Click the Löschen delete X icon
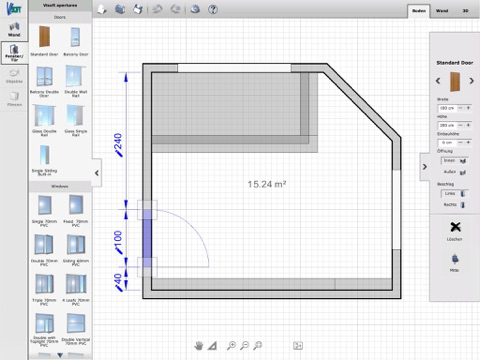The image size is (480, 360). tap(455, 227)
